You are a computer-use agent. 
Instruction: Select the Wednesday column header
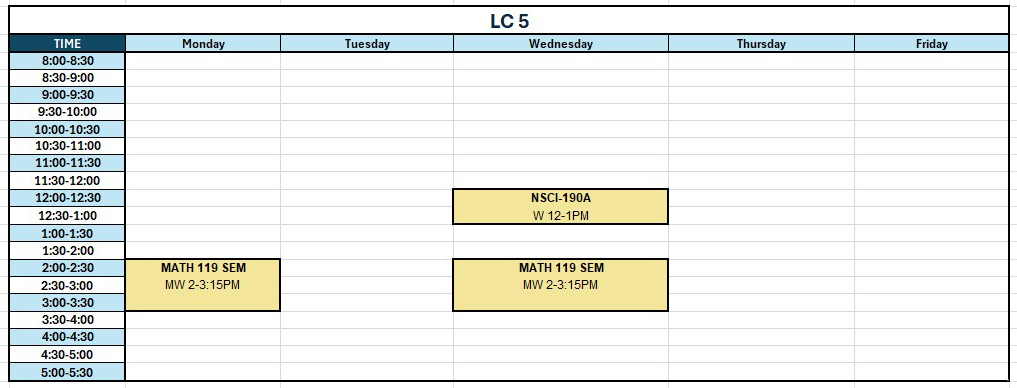560,43
